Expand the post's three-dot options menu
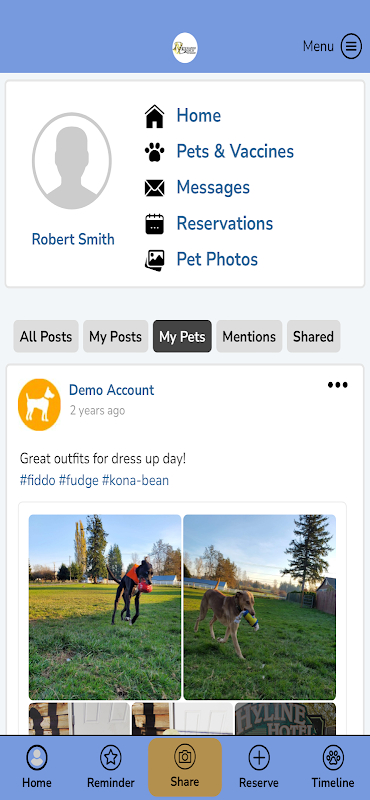 (x=338, y=385)
